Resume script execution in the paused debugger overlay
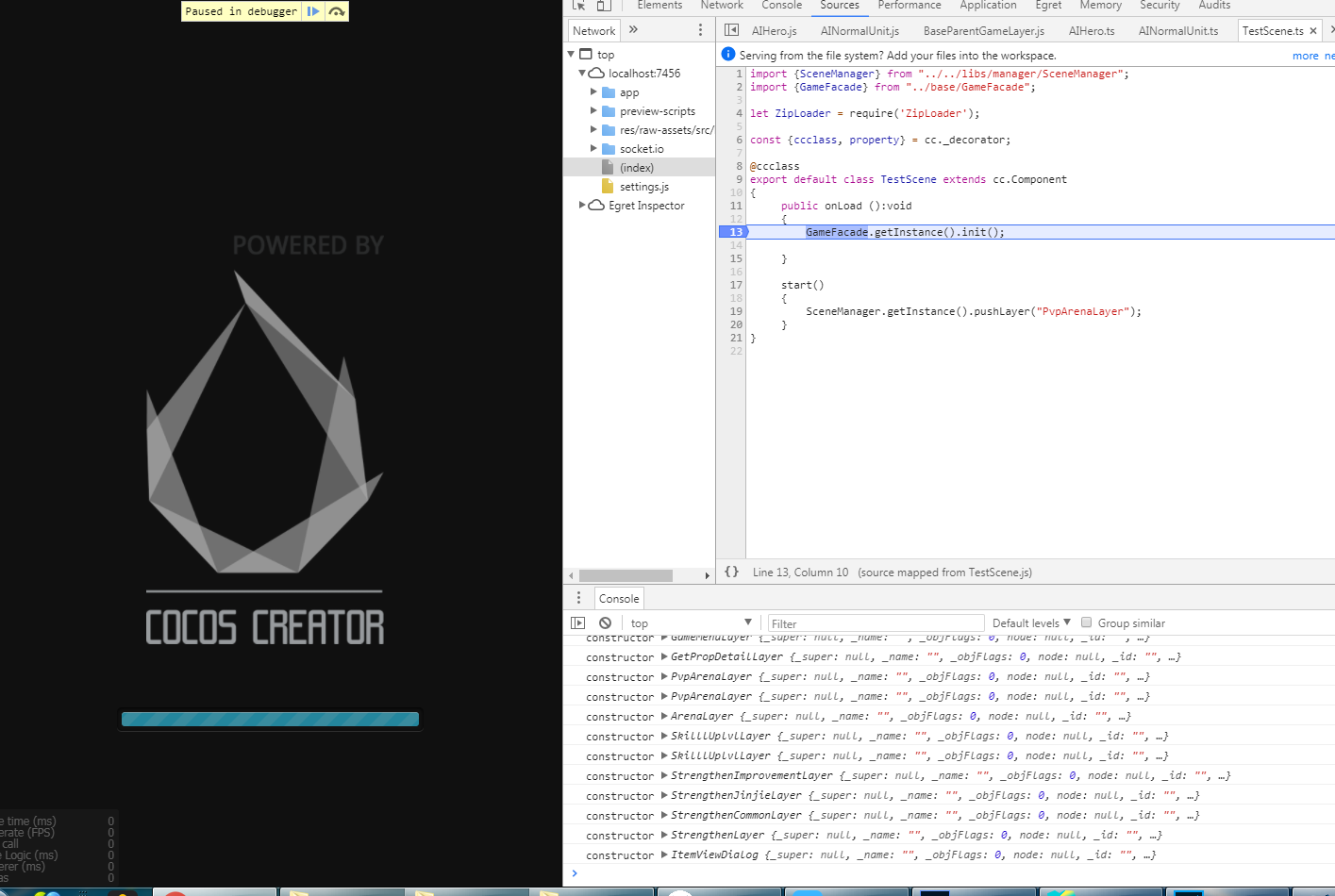Screen dimensions: 1335x896 point(313,11)
